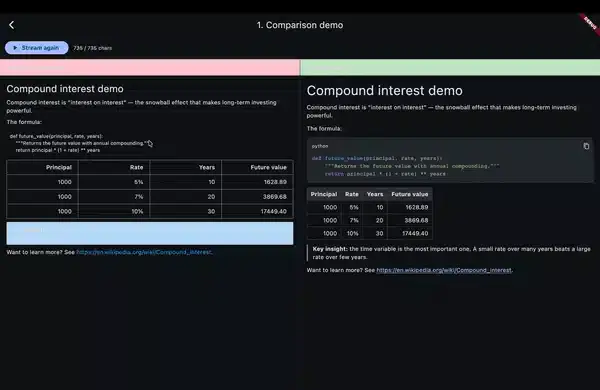The width and height of the screenshot is (600, 390).
Task: Click the return principal line in left pane
Action: click(x=58, y=150)
